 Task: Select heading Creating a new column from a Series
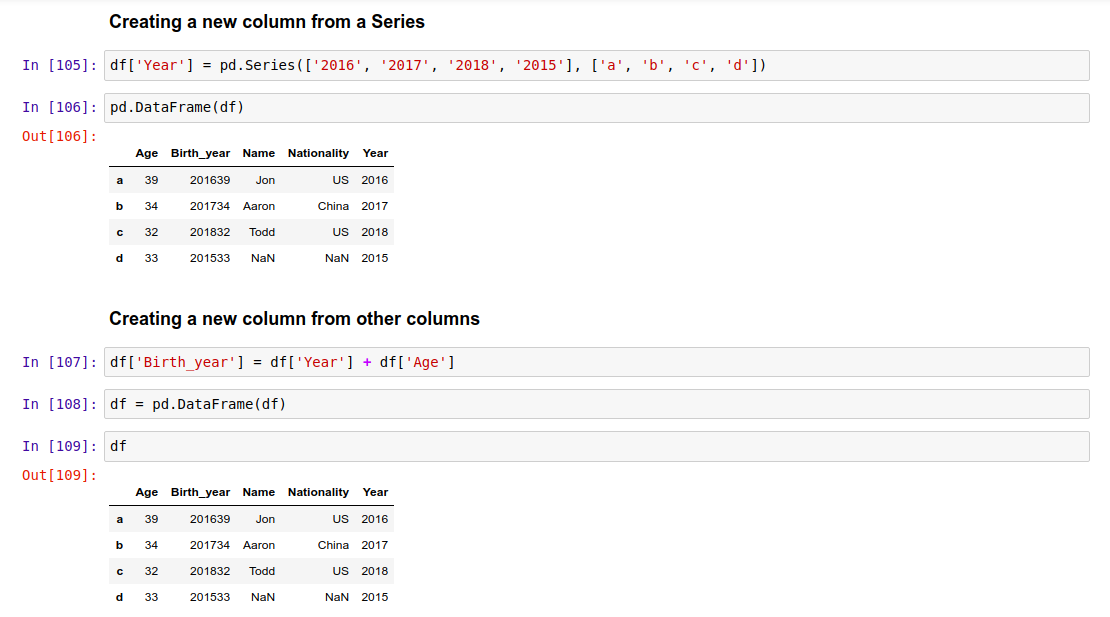click(265, 21)
